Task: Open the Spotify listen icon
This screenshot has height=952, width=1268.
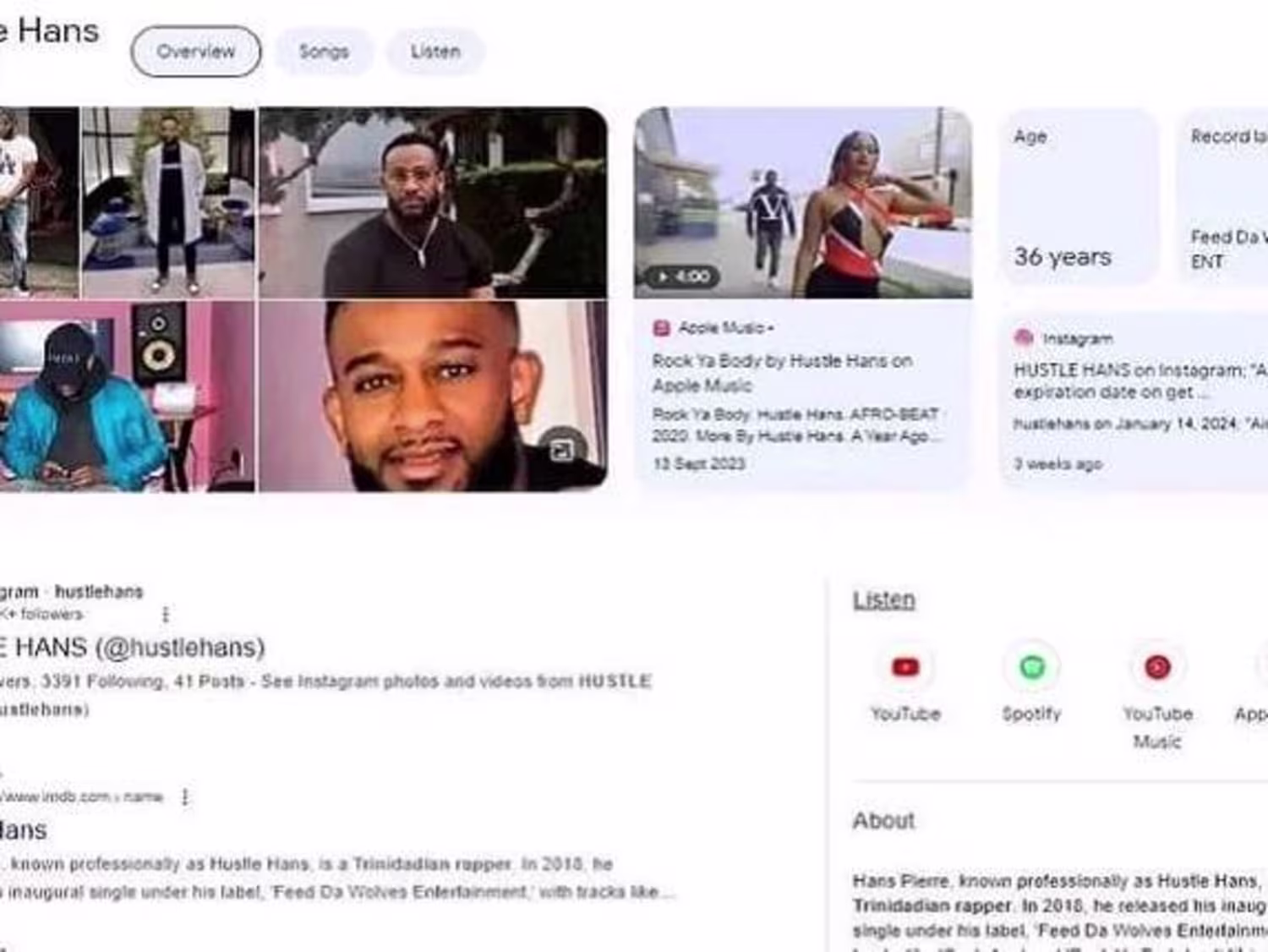Action: click(x=1031, y=667)
